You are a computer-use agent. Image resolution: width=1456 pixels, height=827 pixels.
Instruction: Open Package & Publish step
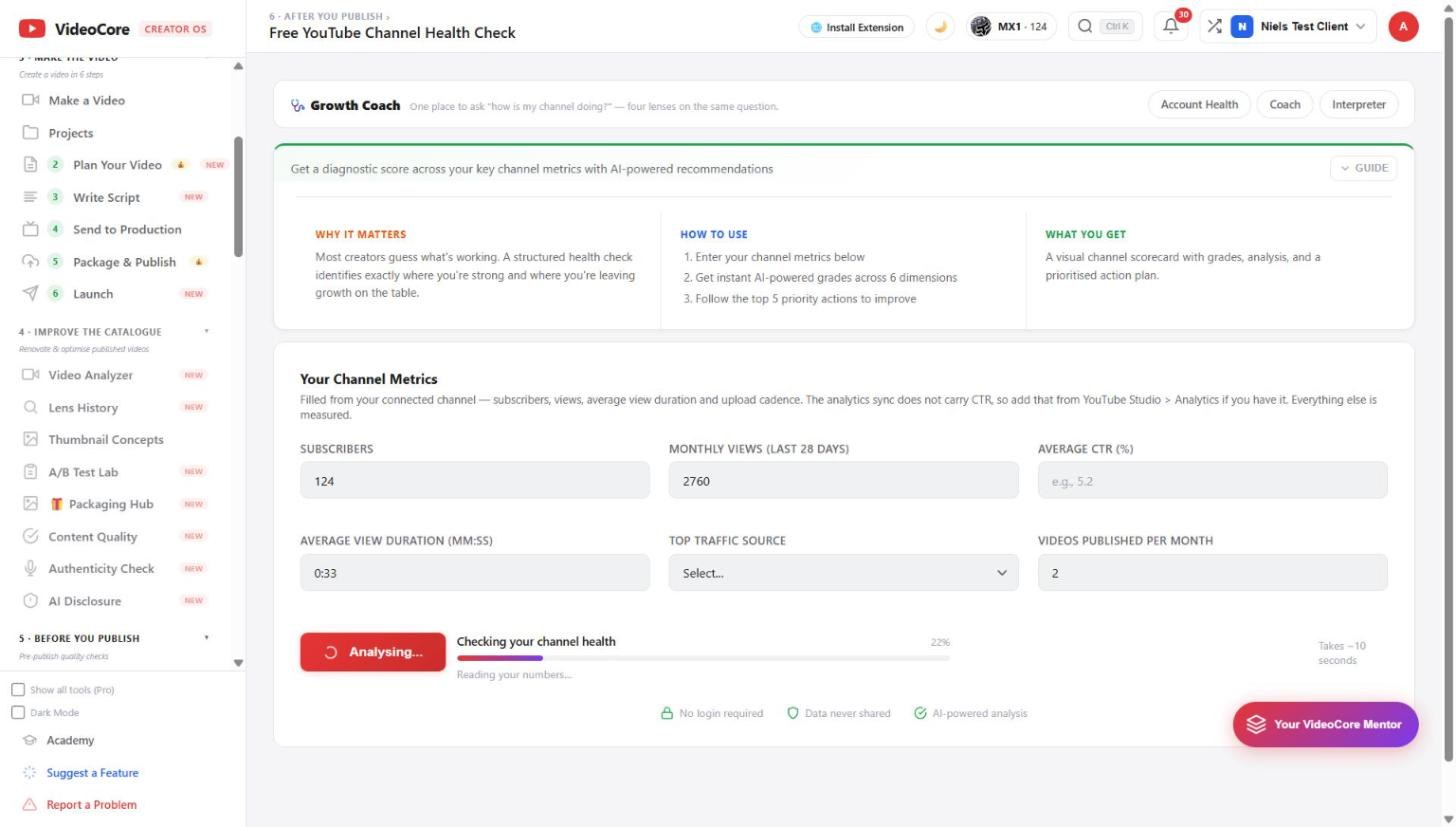coord(125,262)
